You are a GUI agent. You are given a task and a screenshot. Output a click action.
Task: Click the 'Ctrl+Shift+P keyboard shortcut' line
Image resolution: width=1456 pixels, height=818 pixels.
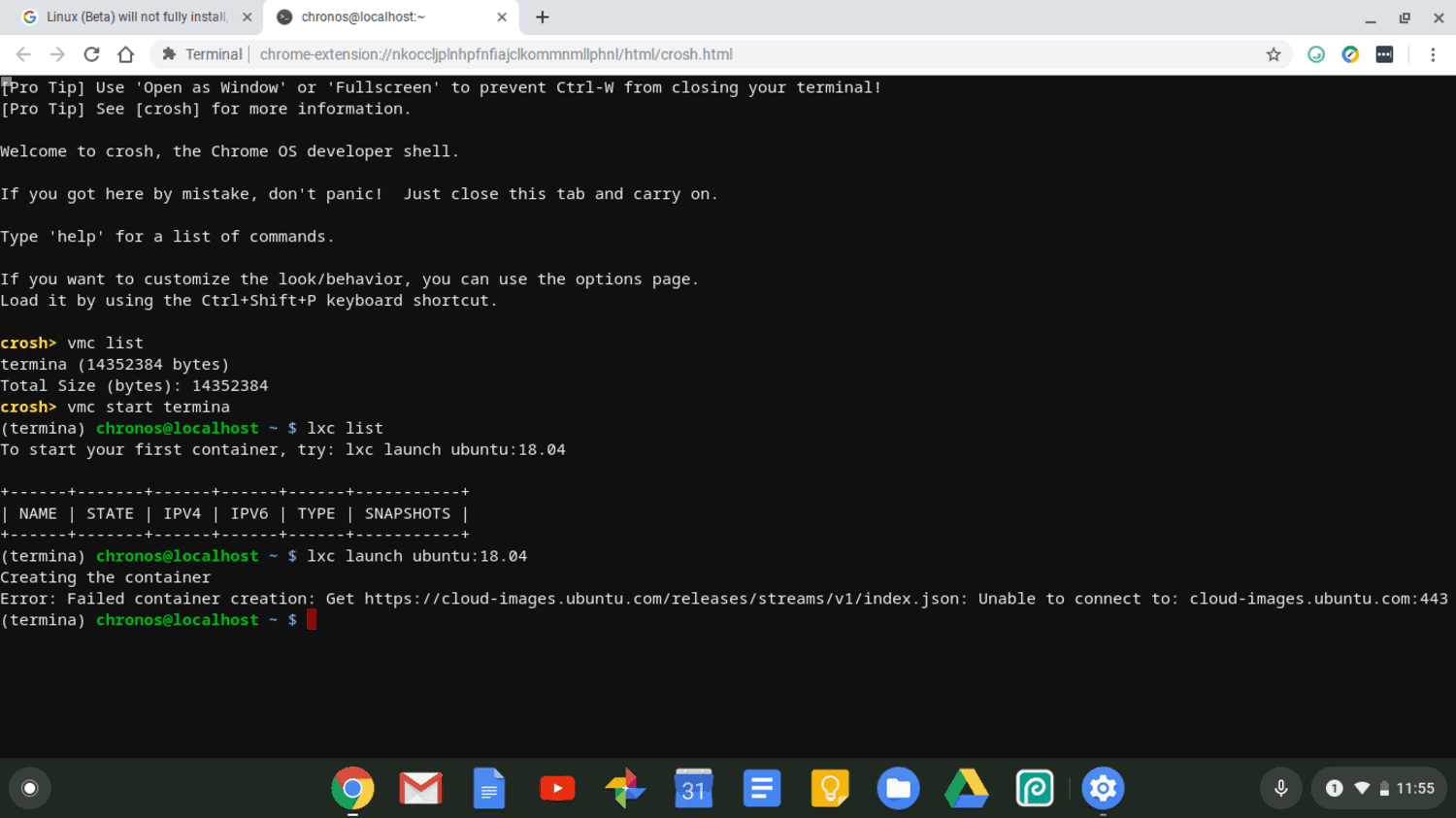(x=248, y=301)
